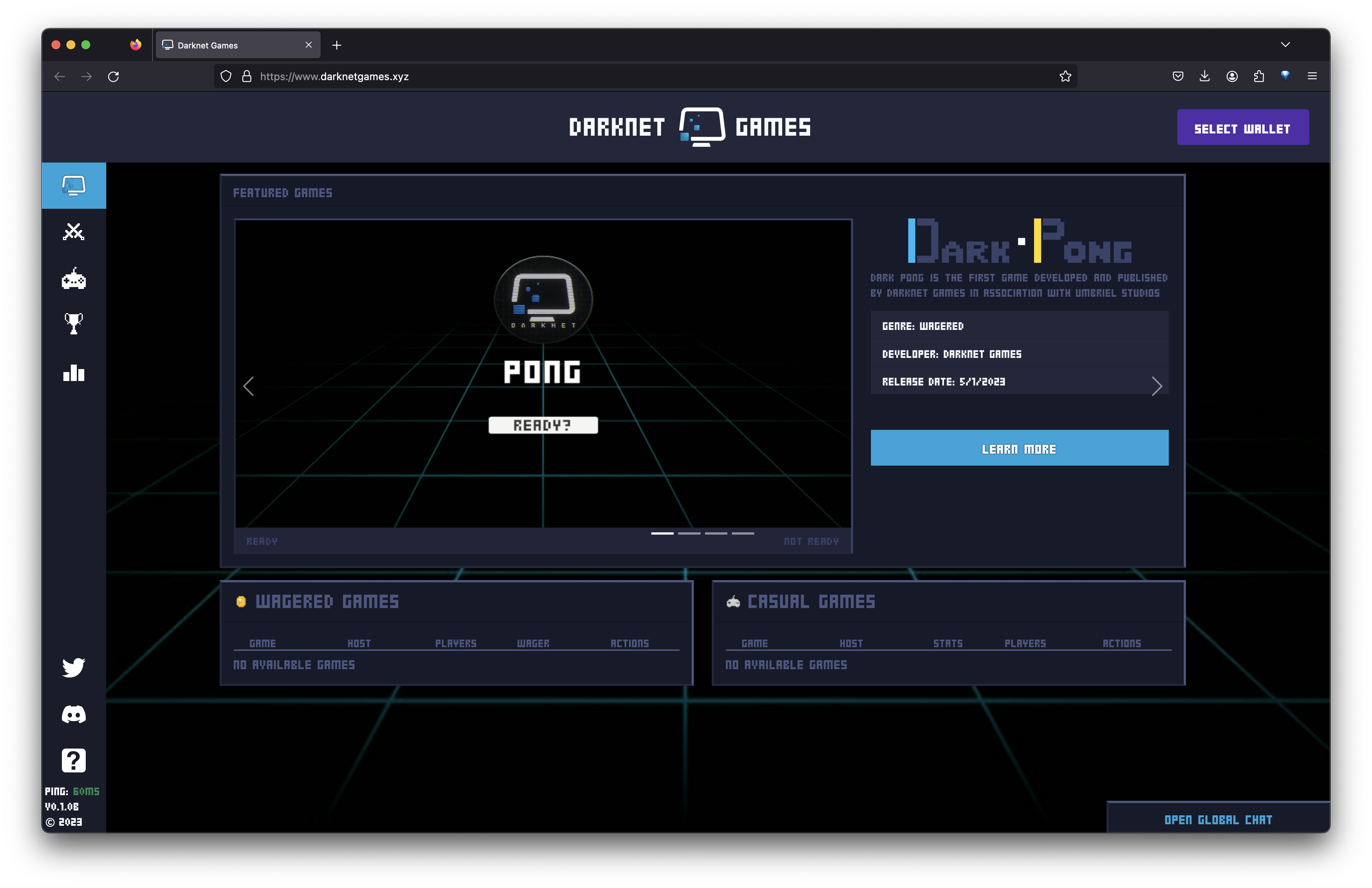The image size is (1372, 888).
Task: Click the Learn More button
Action: (1019, 448)
